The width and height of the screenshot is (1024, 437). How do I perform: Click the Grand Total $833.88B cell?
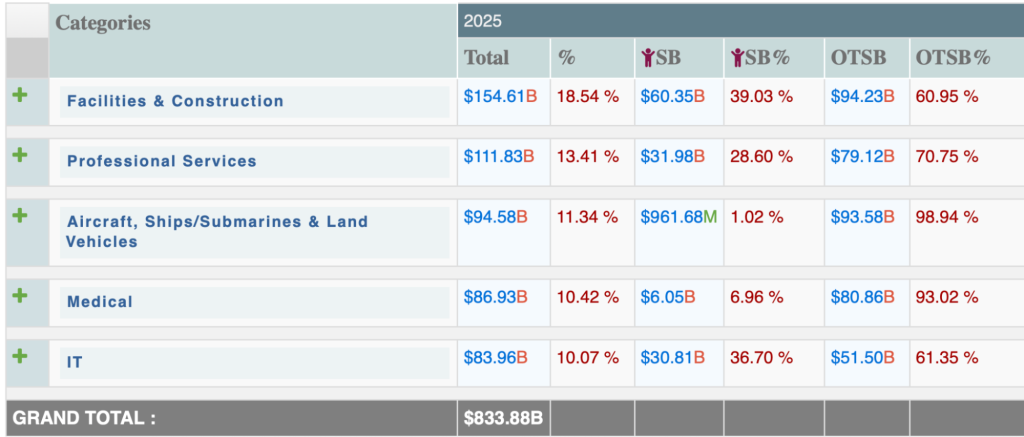(x=503, y=419)
